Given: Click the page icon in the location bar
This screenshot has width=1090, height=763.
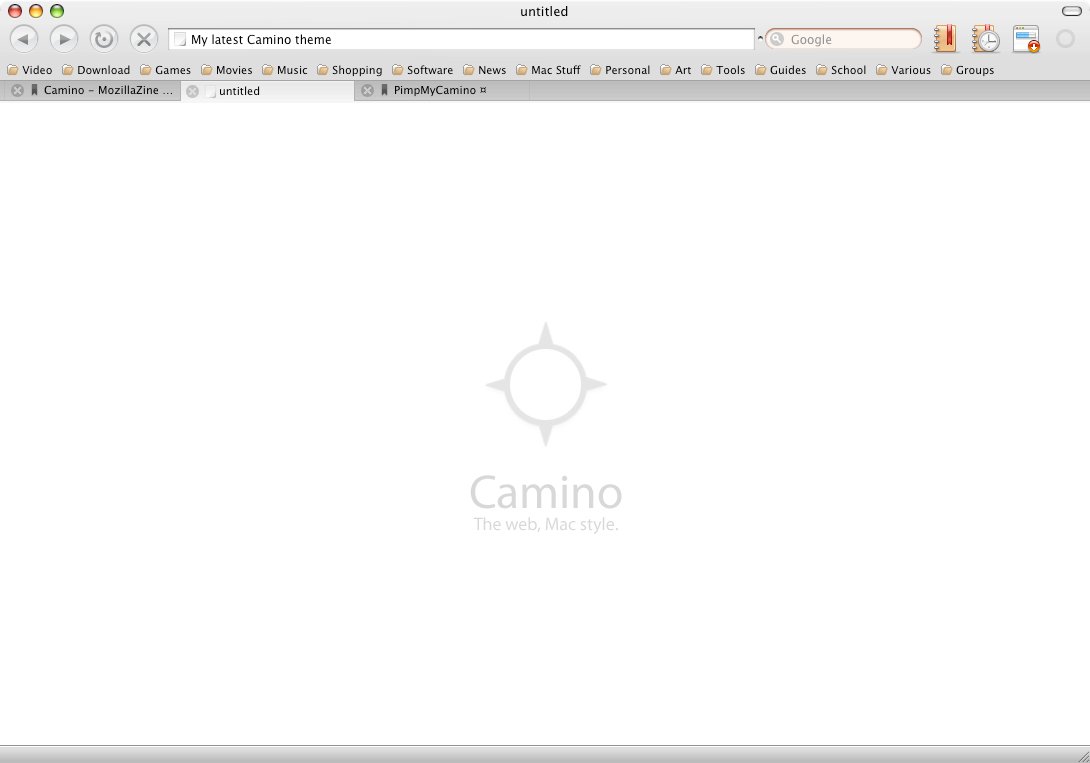Looking at the screenshot, I should 180,40.
